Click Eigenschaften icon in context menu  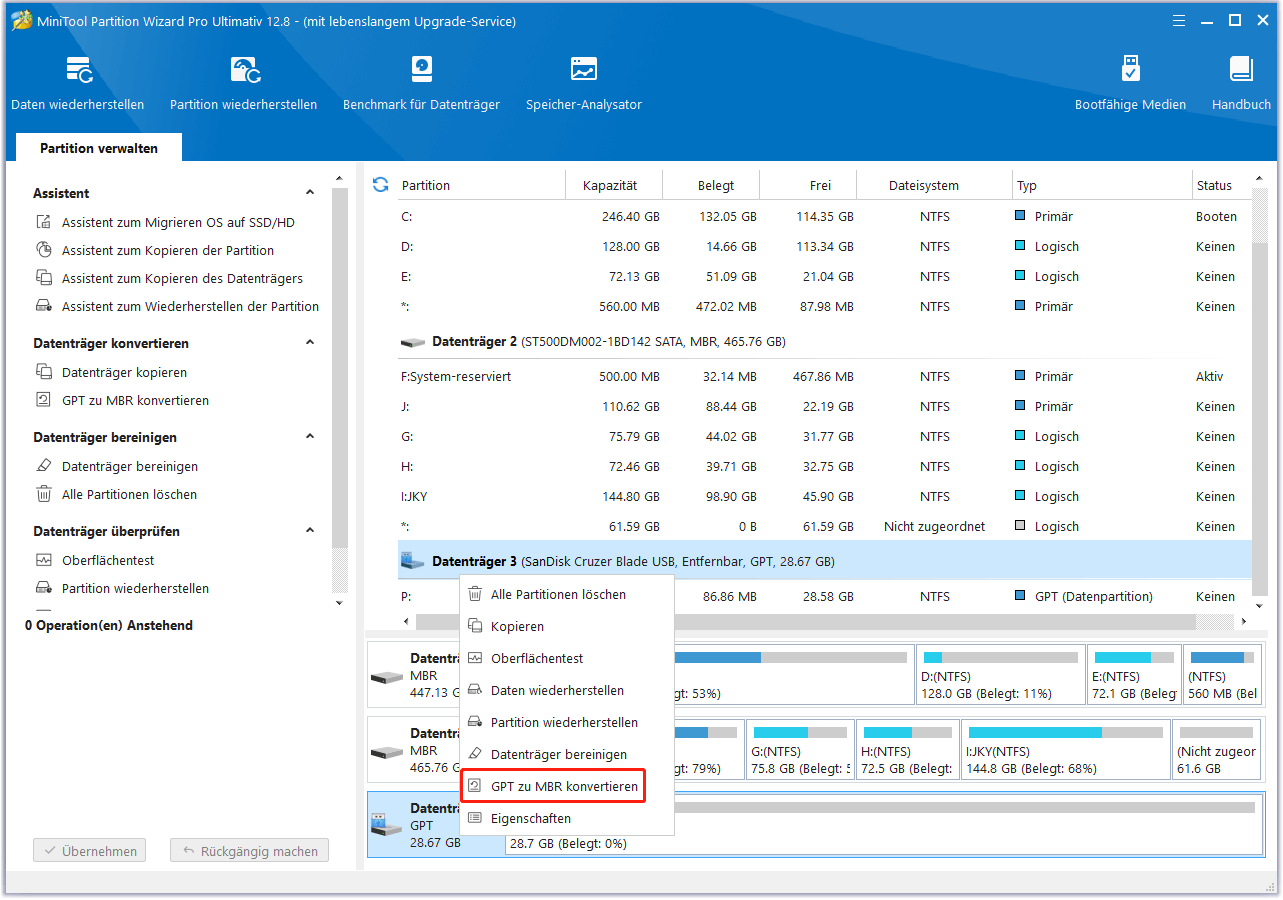point(475,818)
